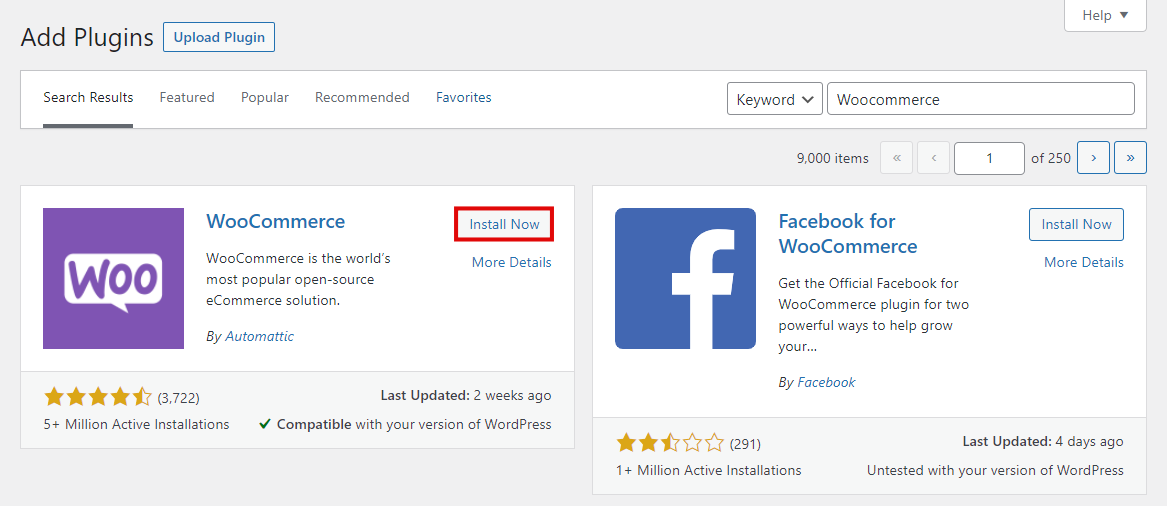This screenshot has width=1167, height=506.
Task: Install the WooCommerce plugin now
Action: pos(505,224)
